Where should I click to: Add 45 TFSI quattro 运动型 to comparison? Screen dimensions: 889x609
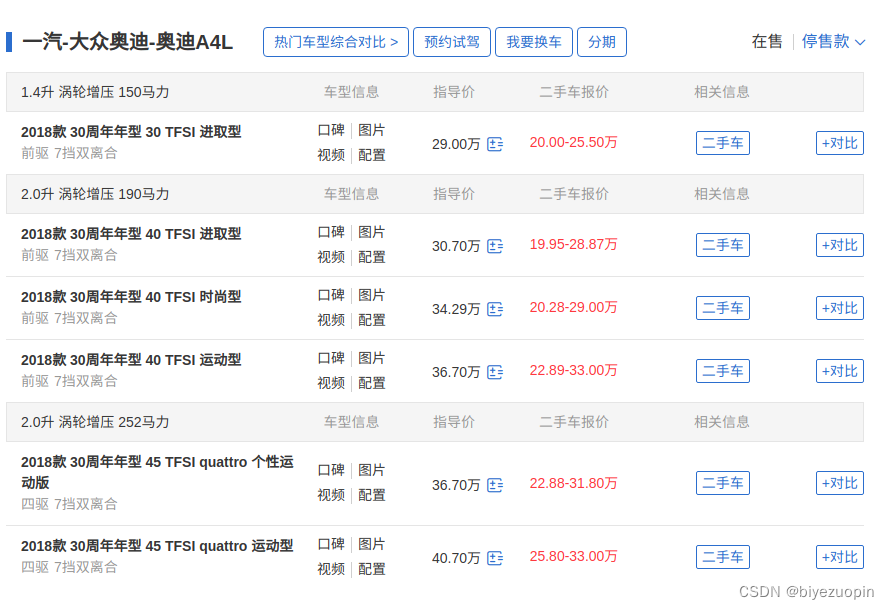(x=840, y=557)
